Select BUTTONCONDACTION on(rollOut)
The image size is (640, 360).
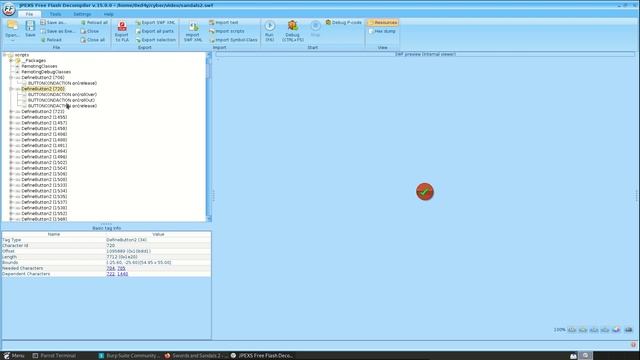tap(61, 100)
